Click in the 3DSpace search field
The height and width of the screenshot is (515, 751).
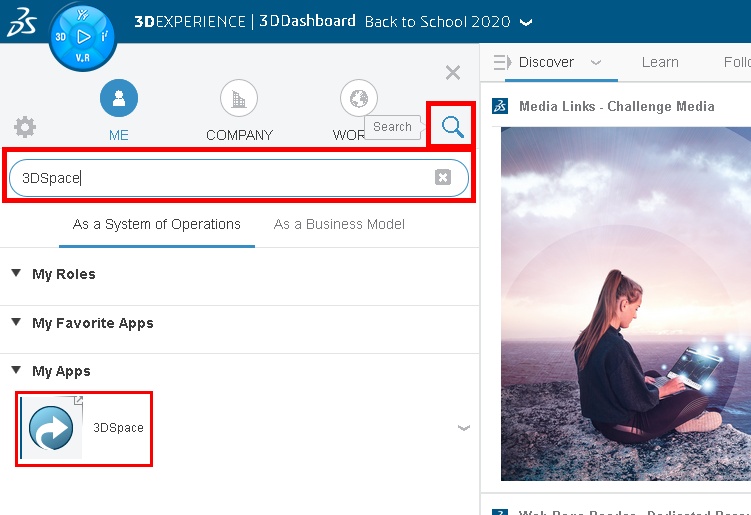(x=239, y=178)
